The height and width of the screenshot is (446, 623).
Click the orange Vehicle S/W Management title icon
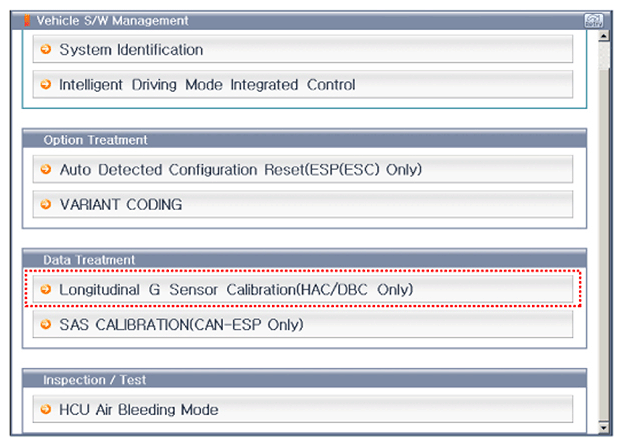pyautogui.click(x=27, y=20)
